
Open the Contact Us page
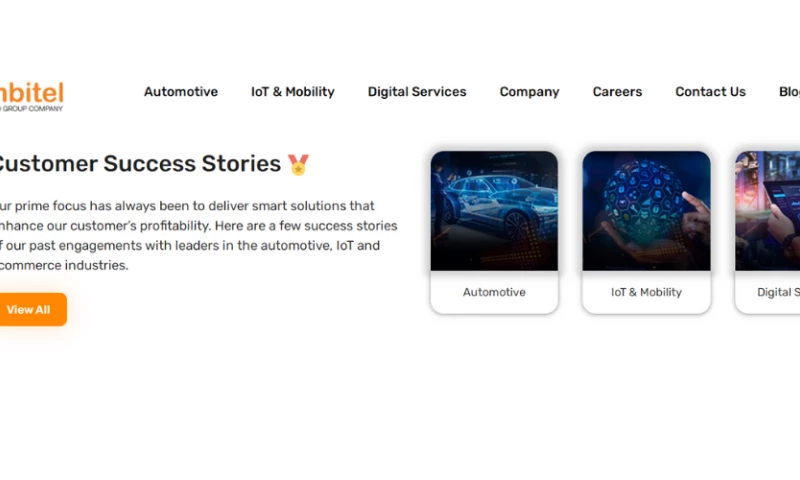[710, 92]
